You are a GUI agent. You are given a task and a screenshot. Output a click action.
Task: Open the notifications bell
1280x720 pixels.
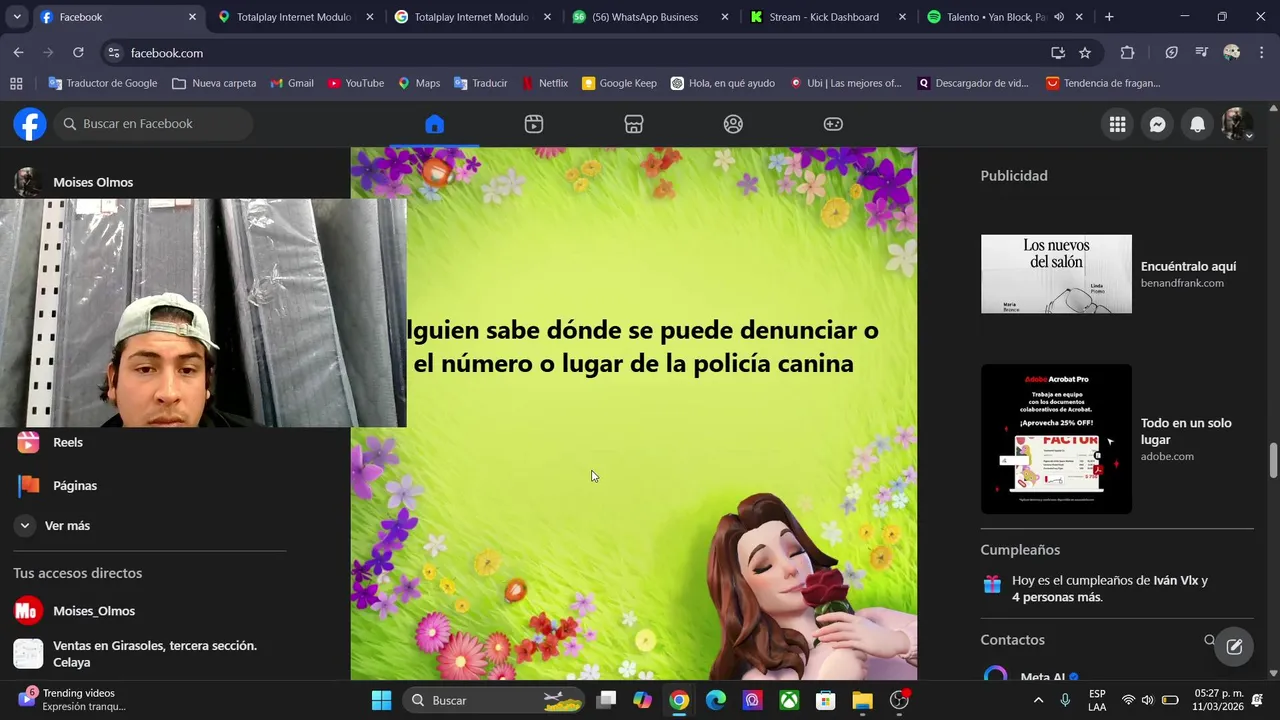[1197, 124]
